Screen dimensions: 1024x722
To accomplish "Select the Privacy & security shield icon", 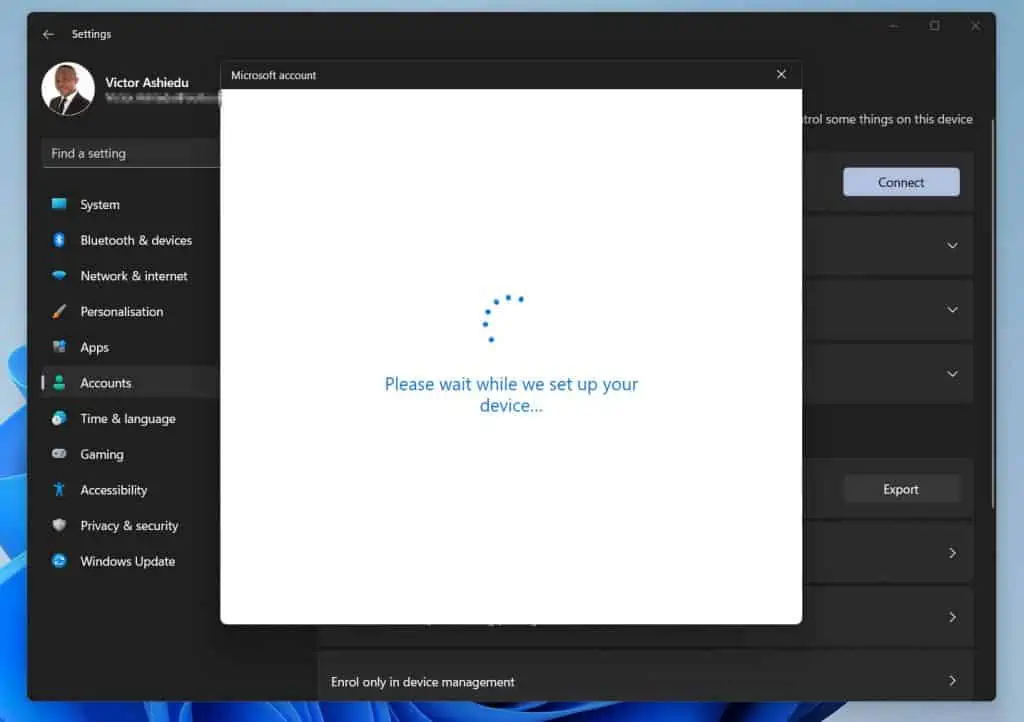I will [x=59, y=525].
